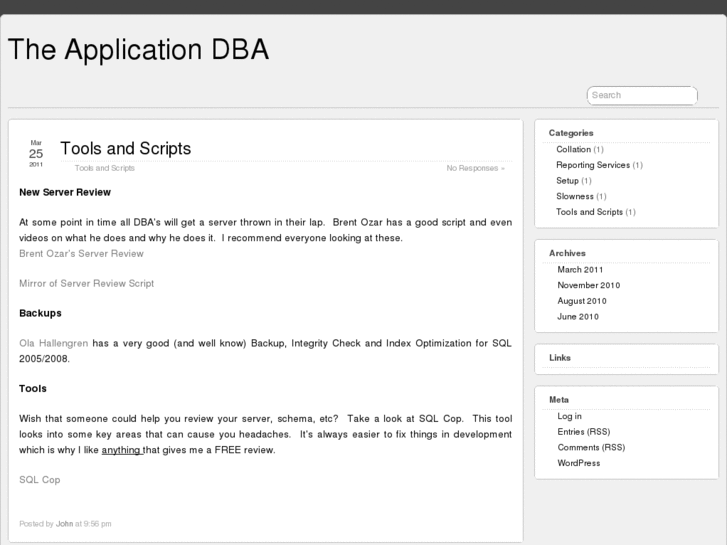Select the Collation category
Viewport: 727px width, 545px height.
pyautogui.click(x=574, y=149)
